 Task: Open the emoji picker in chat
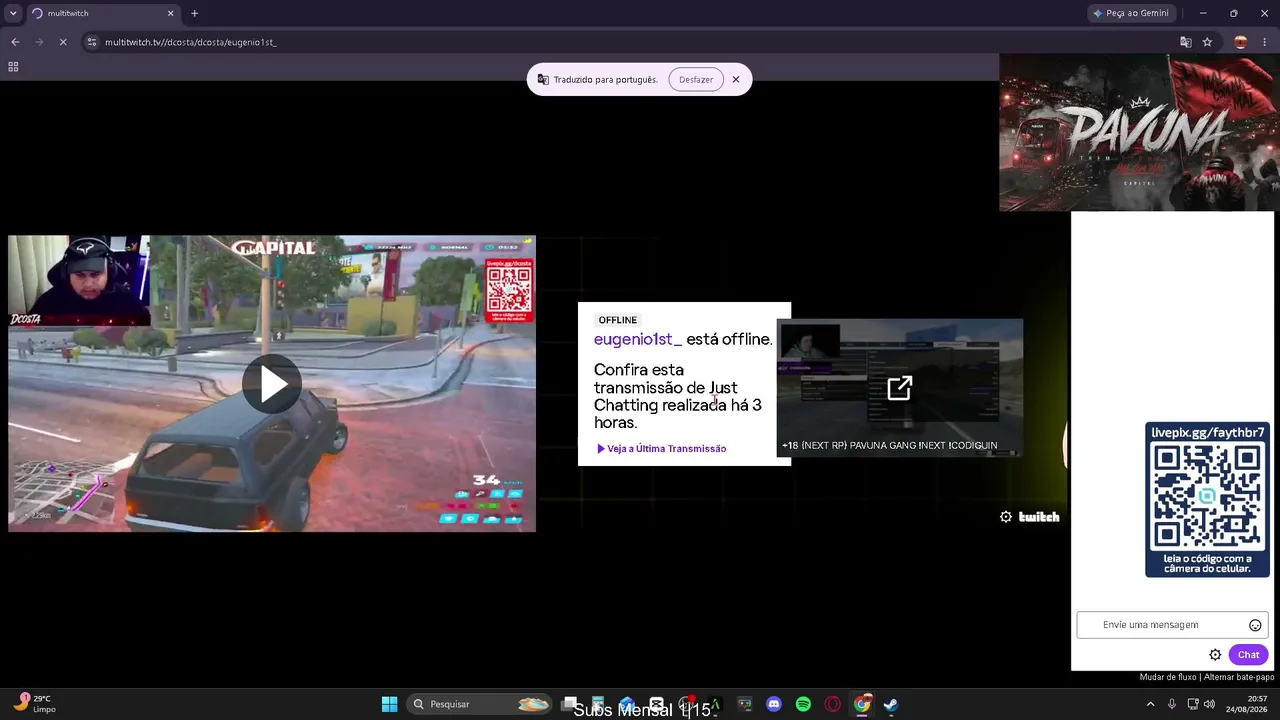tap(1255, 625)
